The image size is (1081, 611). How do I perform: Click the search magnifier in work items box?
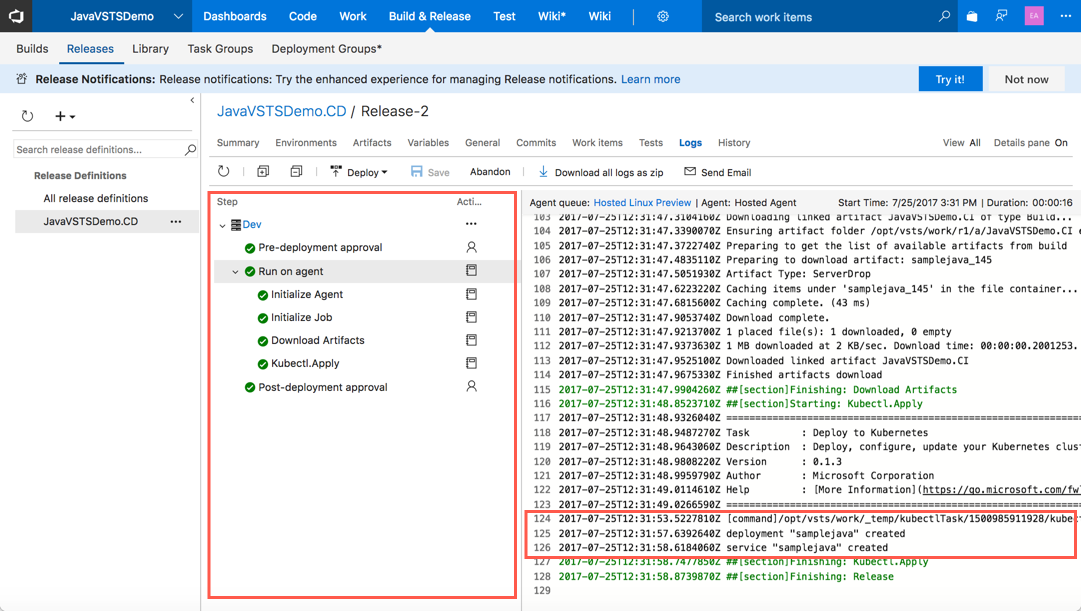pos(944,16)
